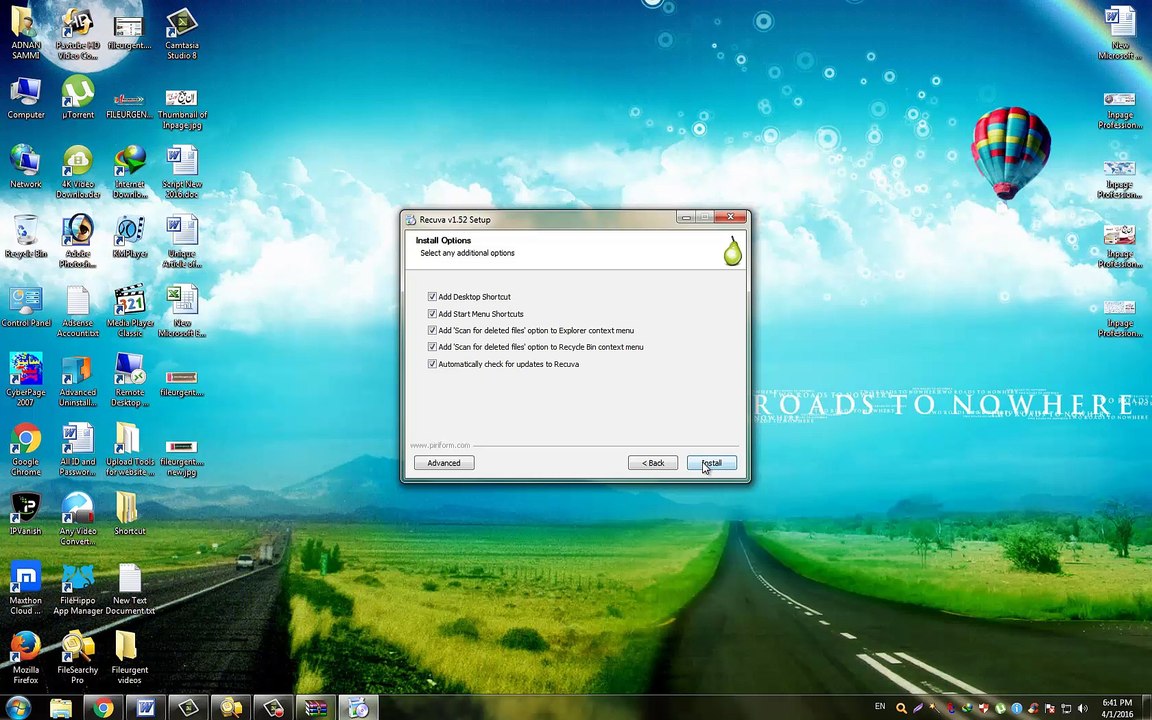The image size is (1152, 720).
Task: Select the Computer desktop icon
Action: point(26,97)
